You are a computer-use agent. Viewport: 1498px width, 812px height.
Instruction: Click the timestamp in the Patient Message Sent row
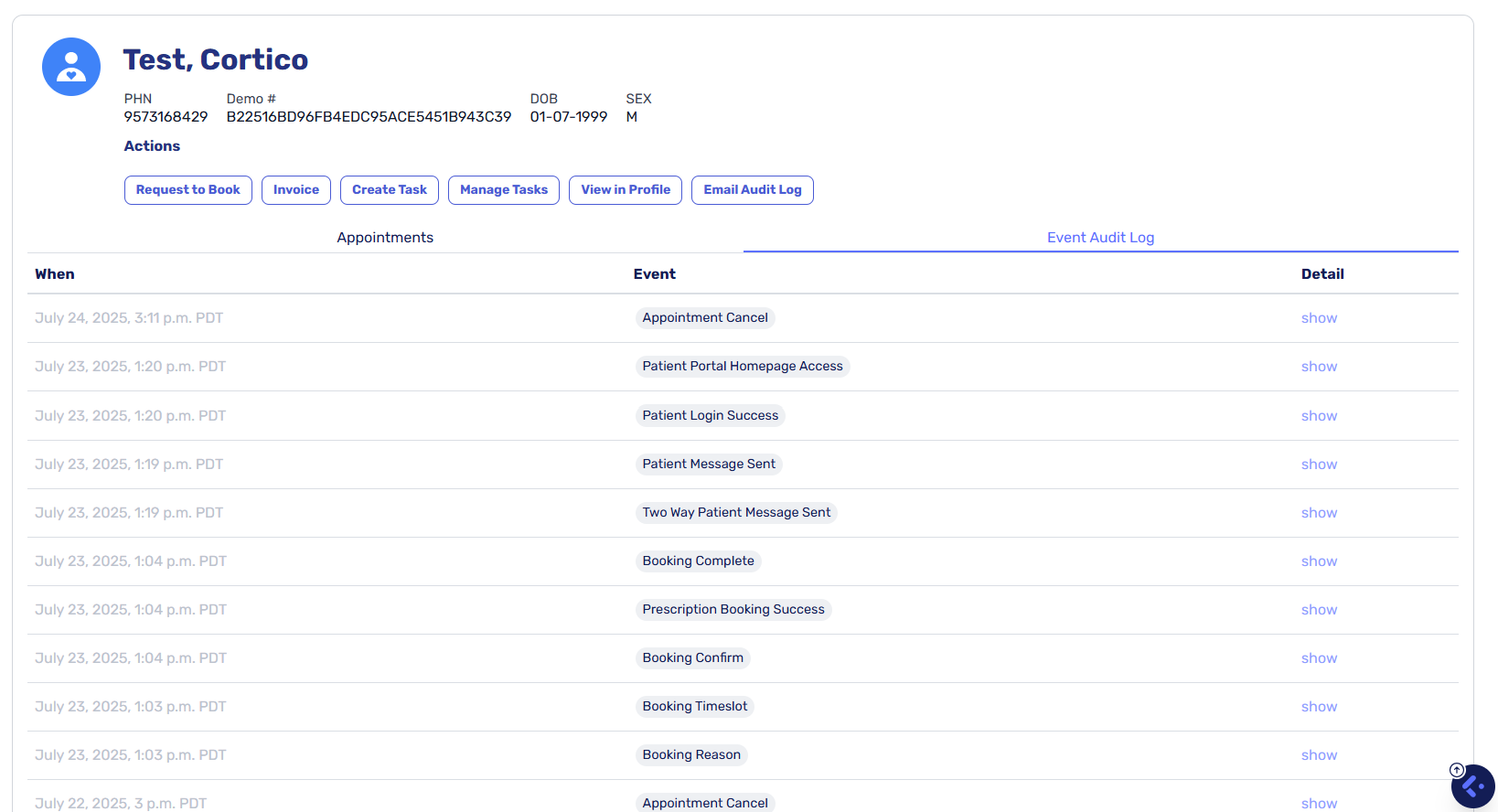click(x=129, y=465)
